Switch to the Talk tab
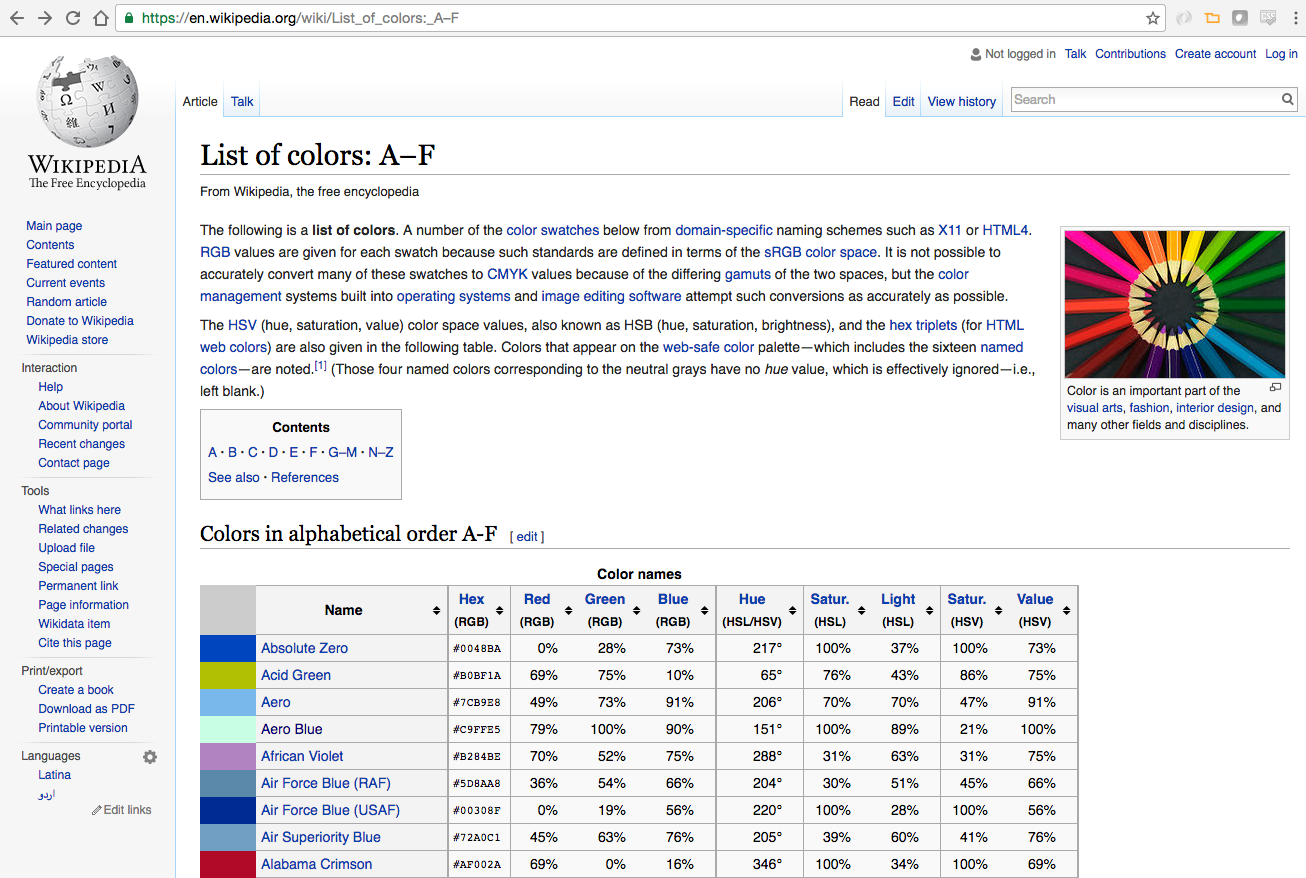 coord(241,101)
